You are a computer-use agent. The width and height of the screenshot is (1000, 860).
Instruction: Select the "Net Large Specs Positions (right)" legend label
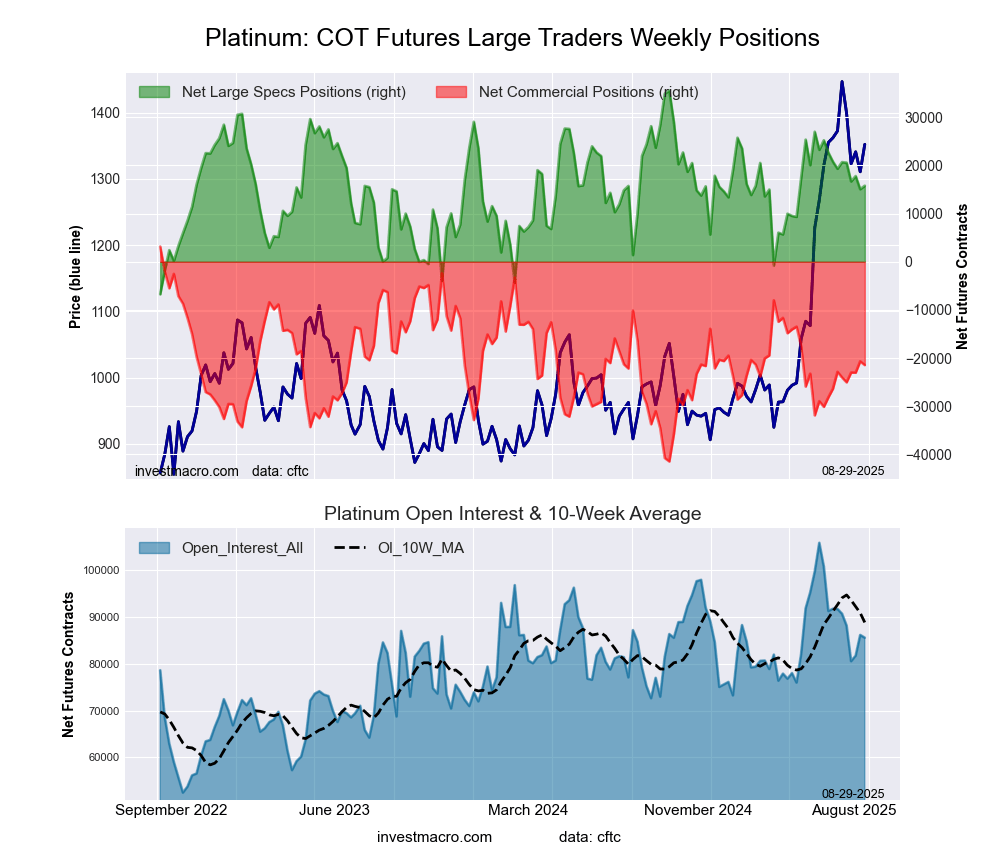click(293, 92)
